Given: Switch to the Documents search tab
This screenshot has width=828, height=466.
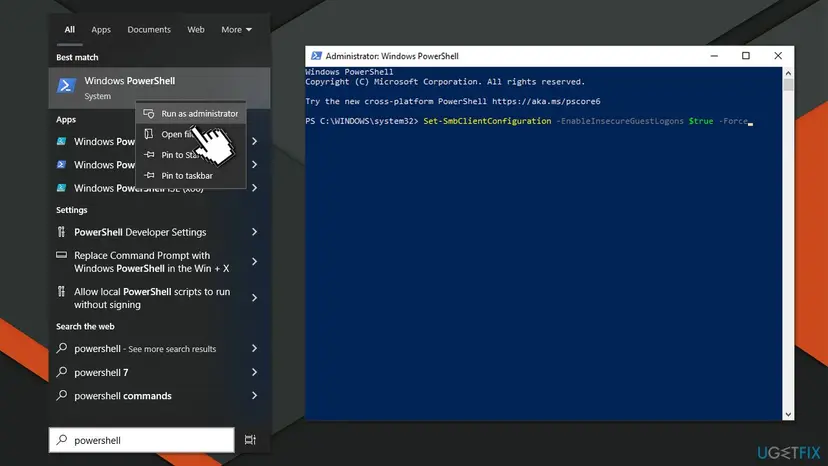Looking at the screenshot, I should [x=149, y=30].
